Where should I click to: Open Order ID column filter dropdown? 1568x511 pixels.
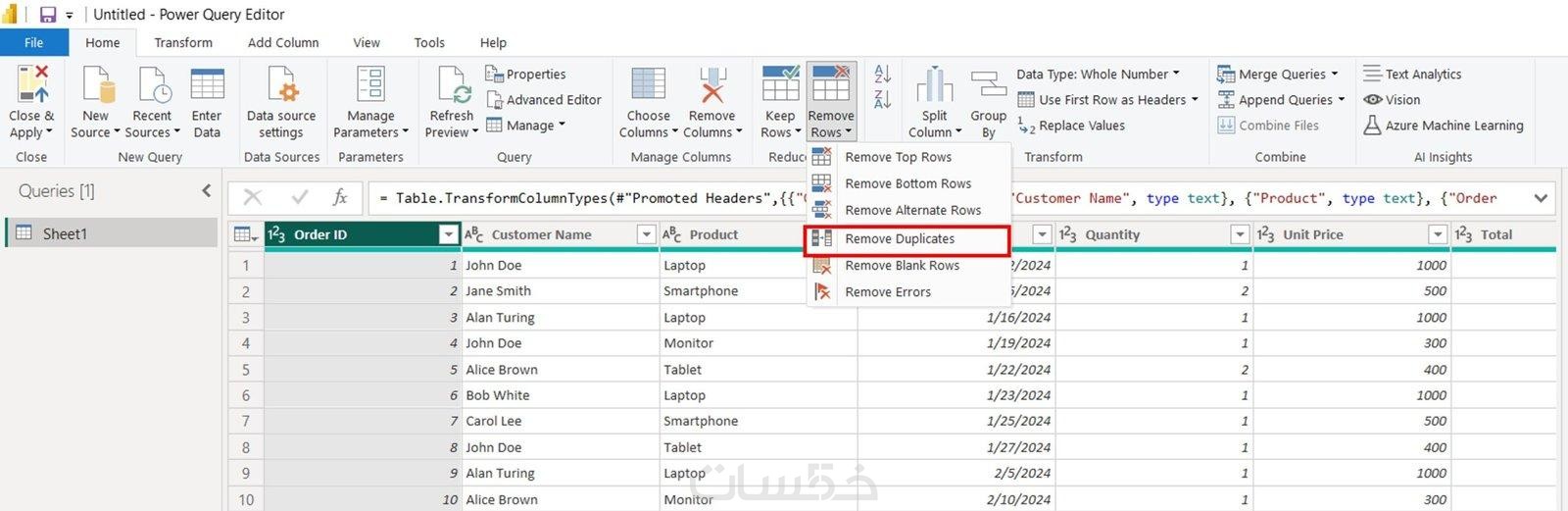click(448, 234)
